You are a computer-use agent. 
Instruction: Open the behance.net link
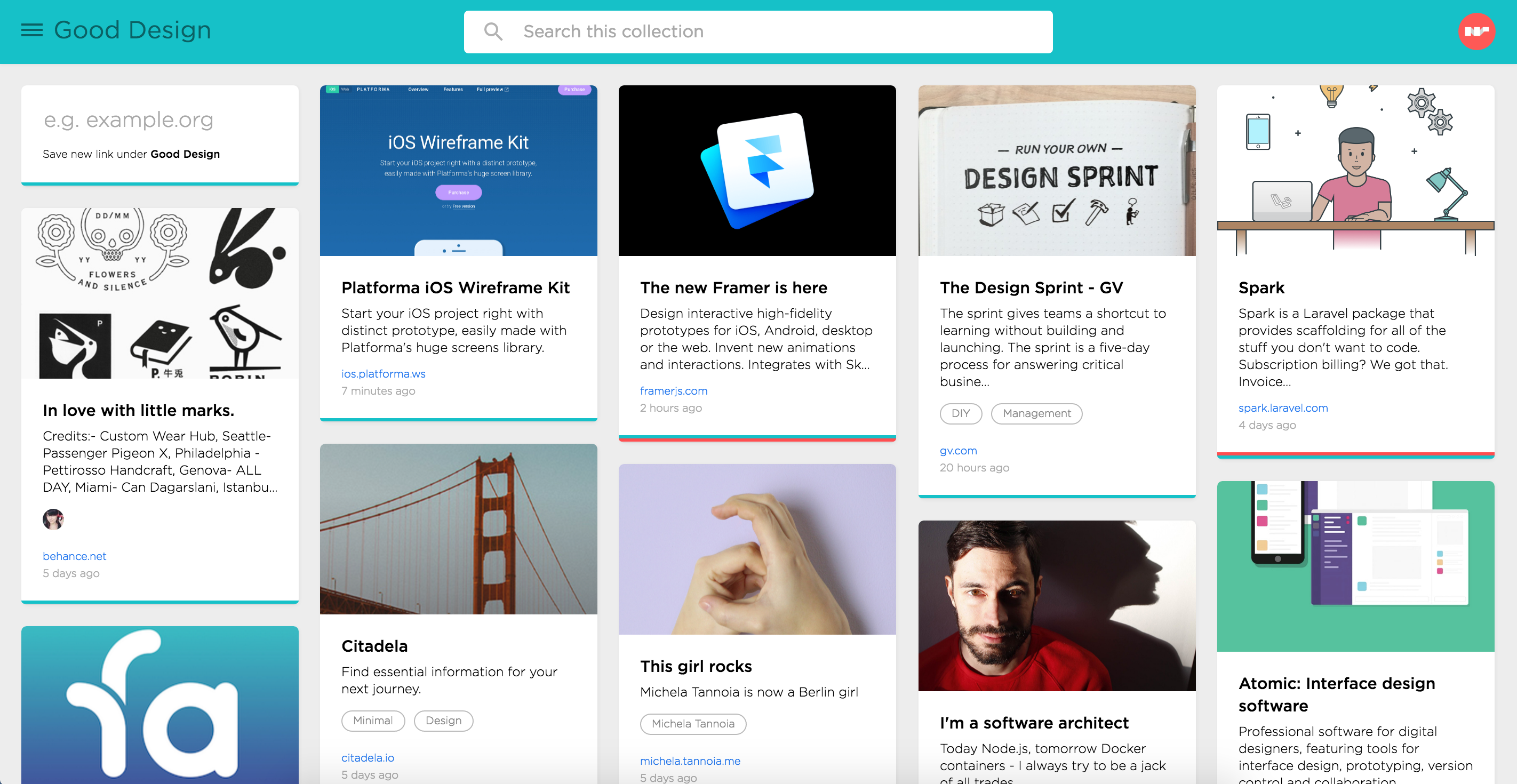tap(74, 556)
